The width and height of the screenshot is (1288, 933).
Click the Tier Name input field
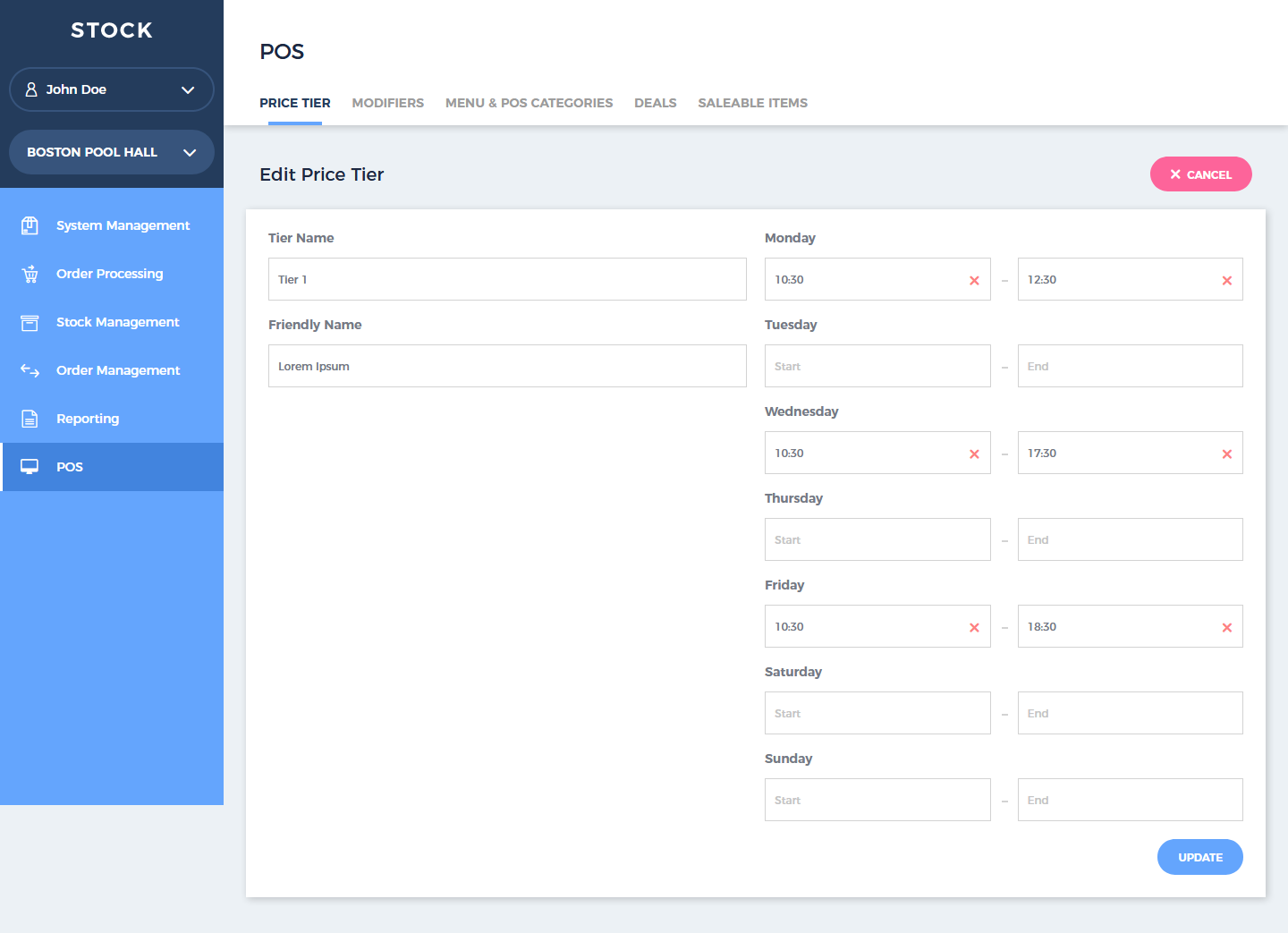pos(507,279)
